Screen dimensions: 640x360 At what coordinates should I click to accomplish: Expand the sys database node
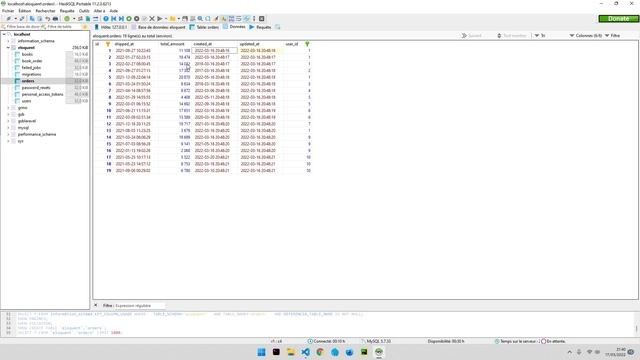coord(8,141)
